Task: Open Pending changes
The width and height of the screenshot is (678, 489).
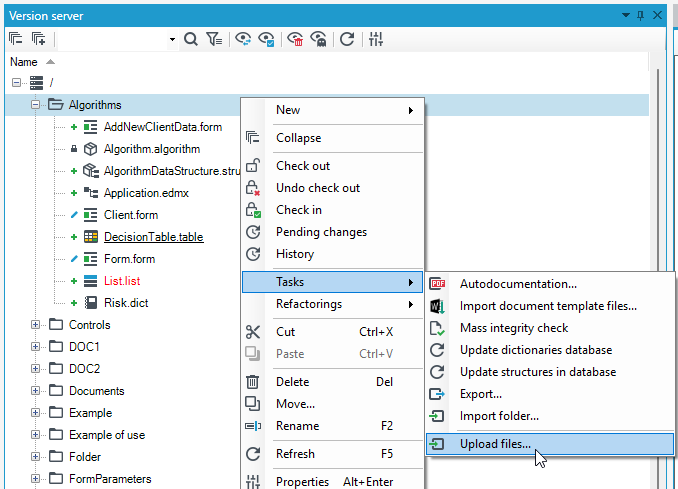Action: click(x=333, y=232)
